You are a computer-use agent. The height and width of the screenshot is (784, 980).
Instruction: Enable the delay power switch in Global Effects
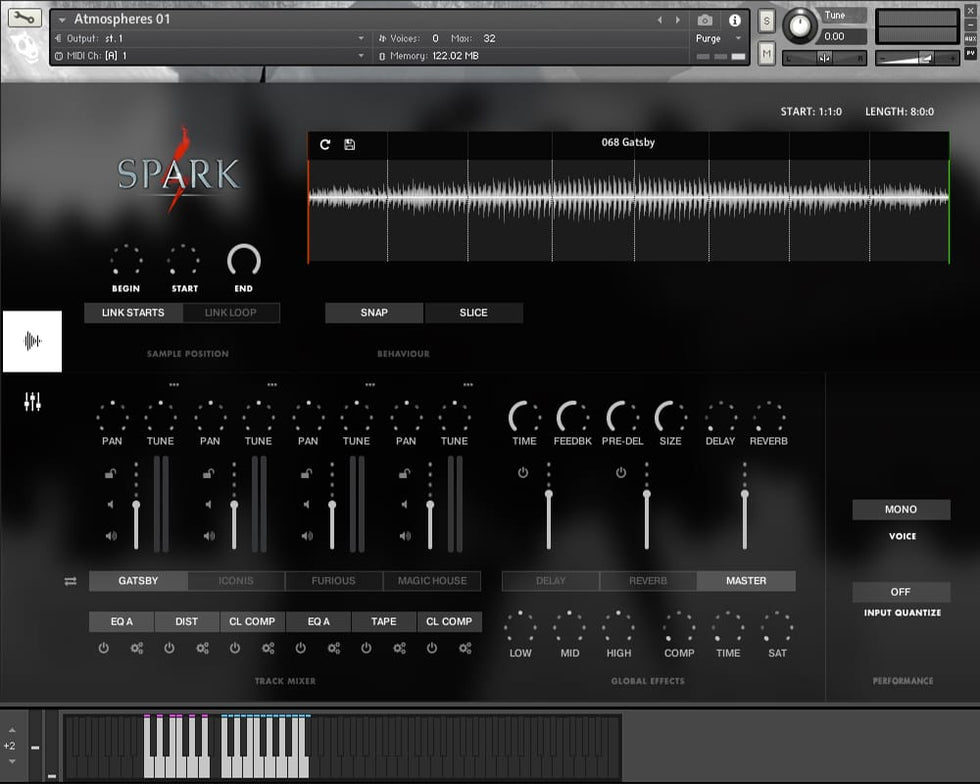pyautogui.click(x=523, y=472)
